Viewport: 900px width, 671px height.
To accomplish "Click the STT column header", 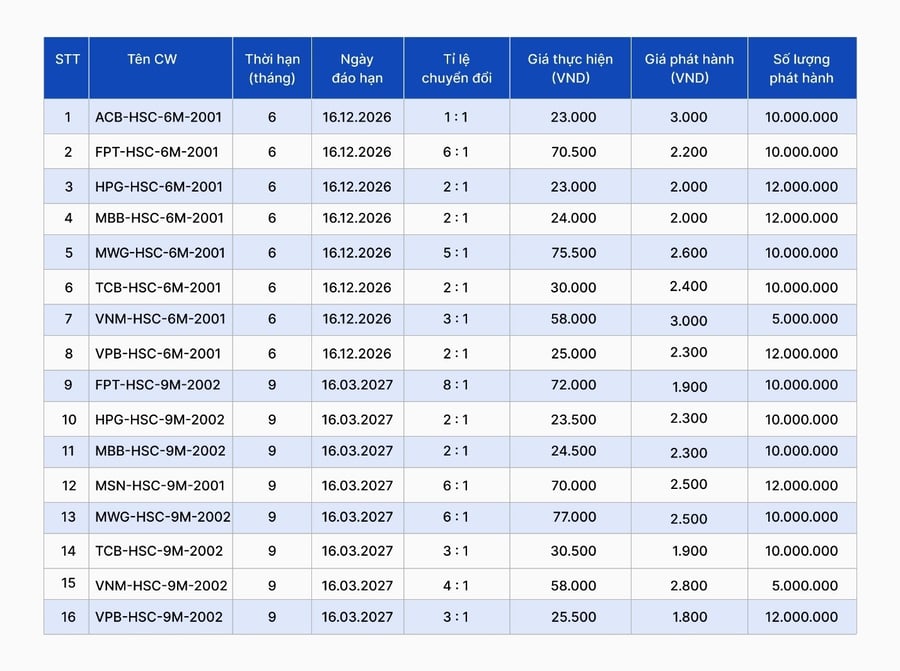I will click(67, 59).
